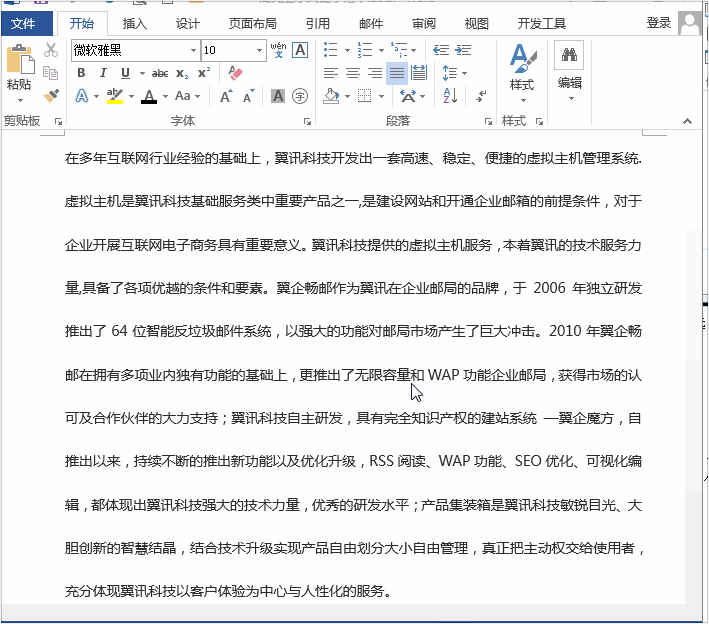
Task: Clear formatting with the eraser icon
Action: tap(236, 73)
